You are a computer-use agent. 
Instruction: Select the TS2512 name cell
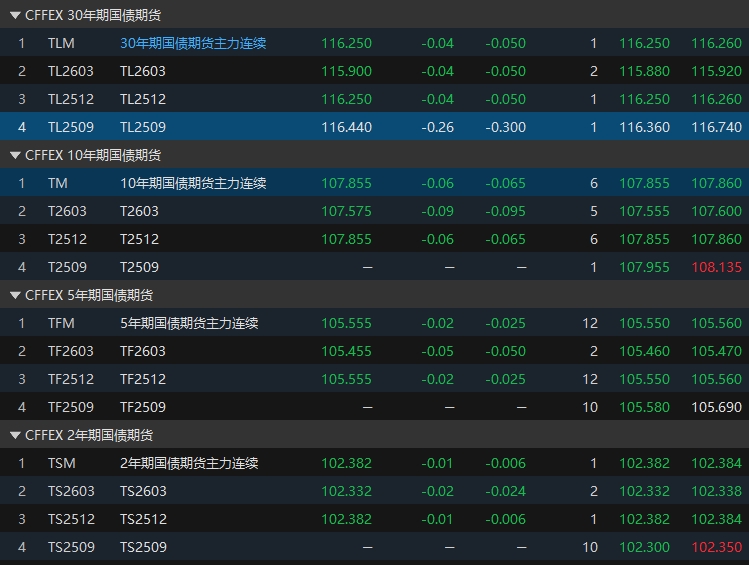coord(143,519)
